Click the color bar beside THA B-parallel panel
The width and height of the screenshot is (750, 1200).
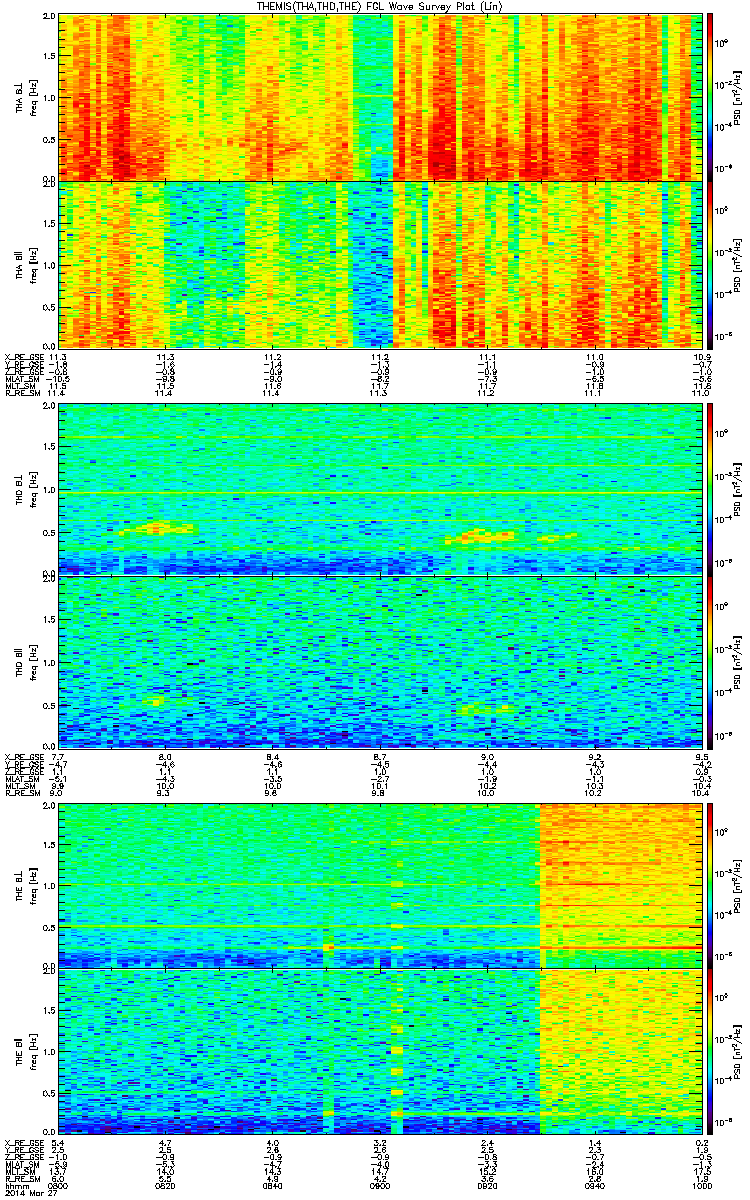click(710, 263)
